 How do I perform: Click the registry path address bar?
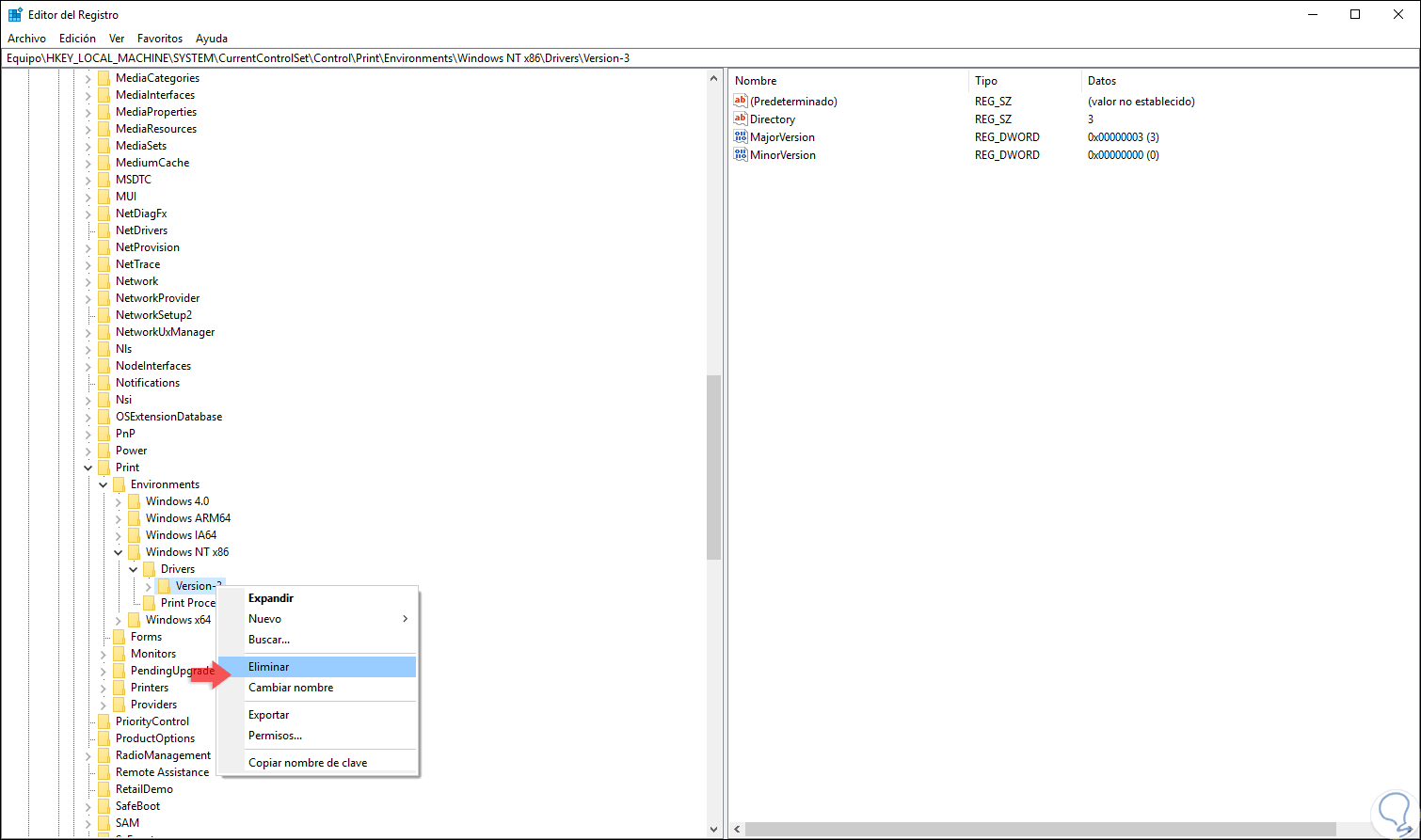pos(710,58)
